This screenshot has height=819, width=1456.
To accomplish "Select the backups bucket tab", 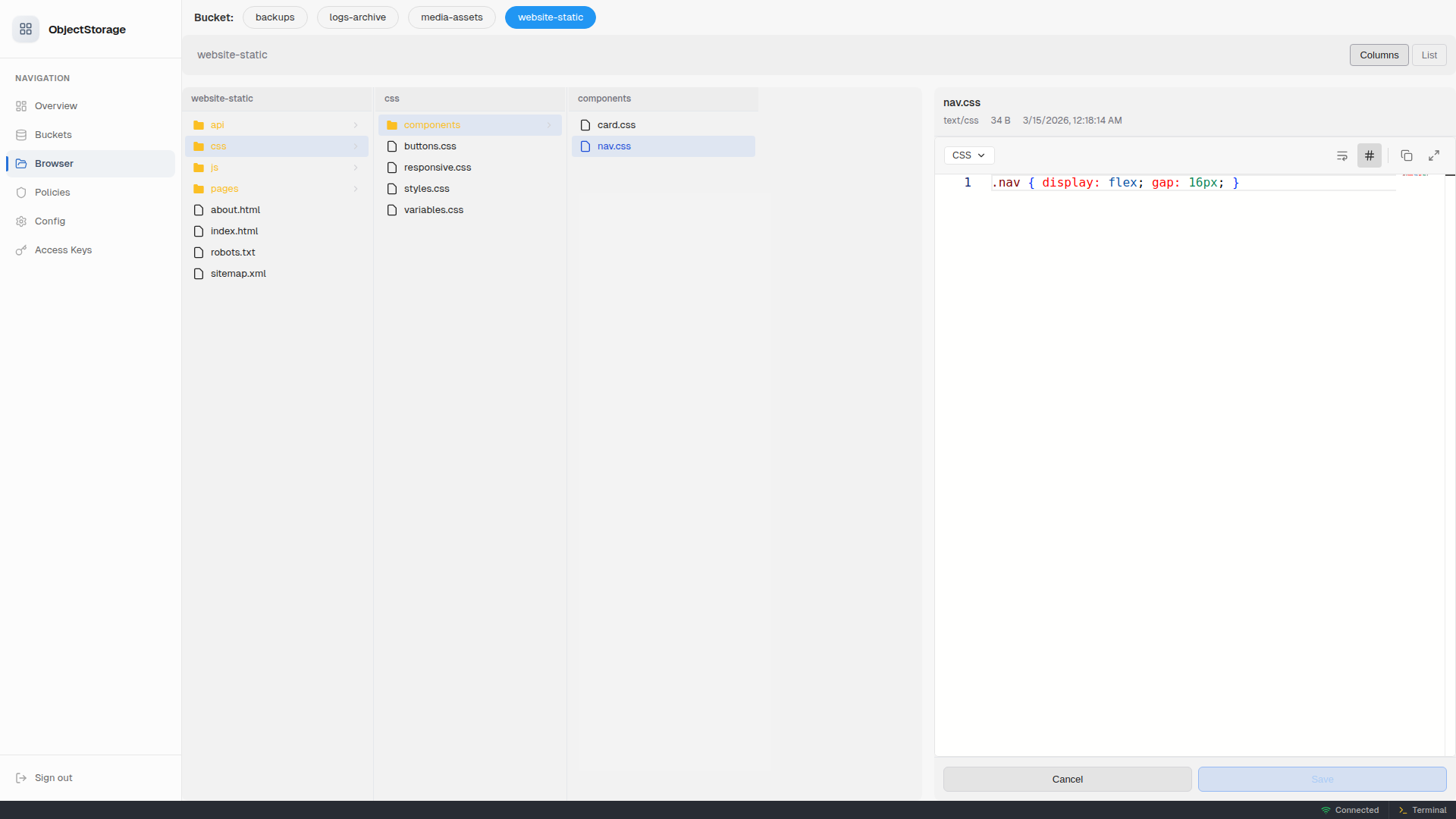I will (x=274, y=17).
